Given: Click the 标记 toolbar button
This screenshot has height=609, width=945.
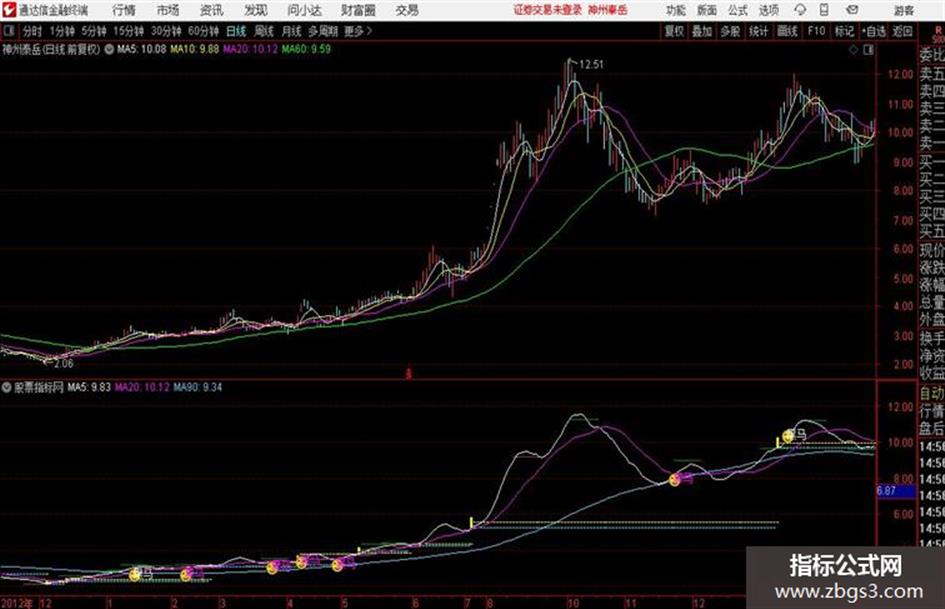Looking at the screenshot, I should (x=844, y=31).
